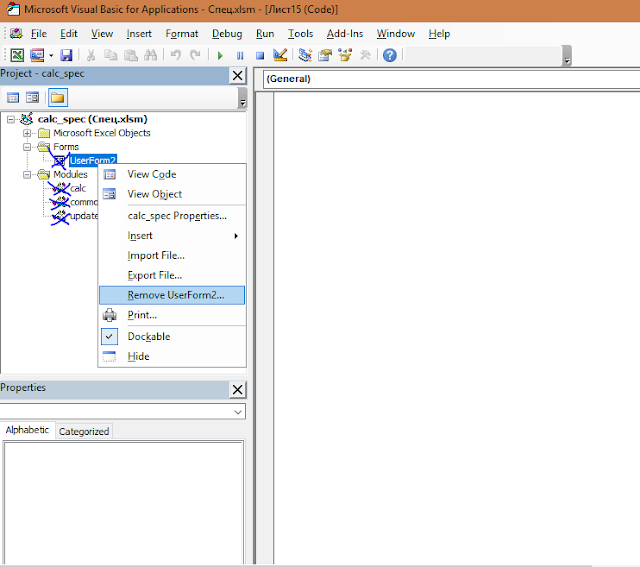Open Project Explorer toolbar icon

(x=305, y=55)
